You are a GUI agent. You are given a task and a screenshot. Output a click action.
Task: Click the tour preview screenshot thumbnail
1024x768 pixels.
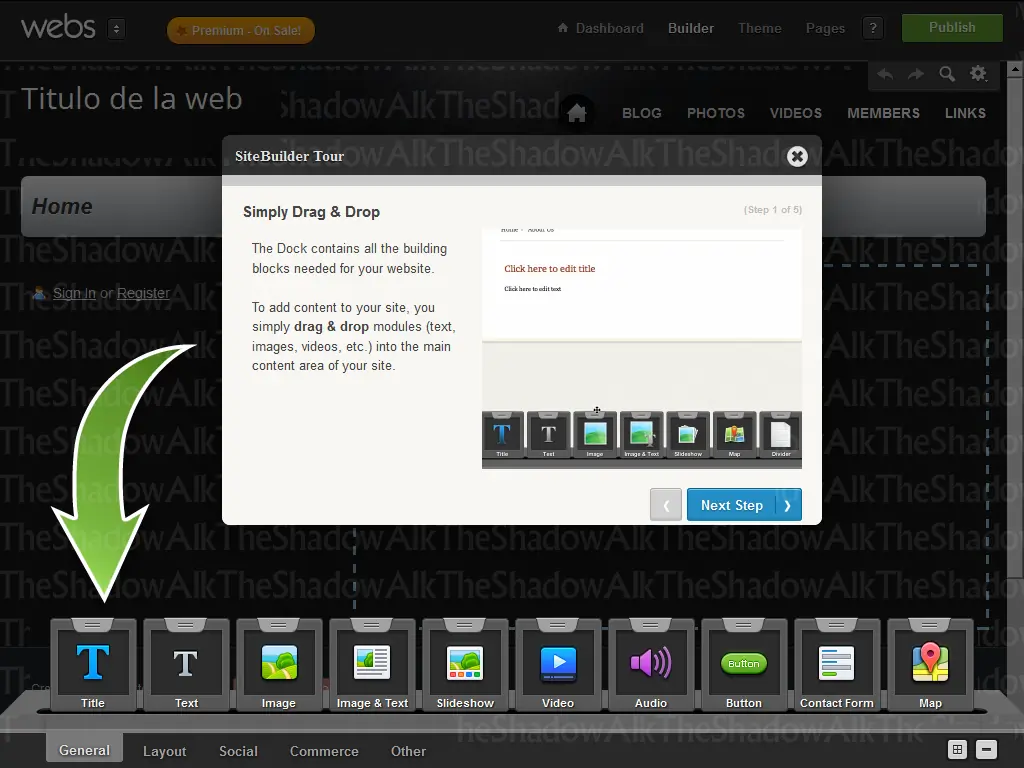pos(641,349)
